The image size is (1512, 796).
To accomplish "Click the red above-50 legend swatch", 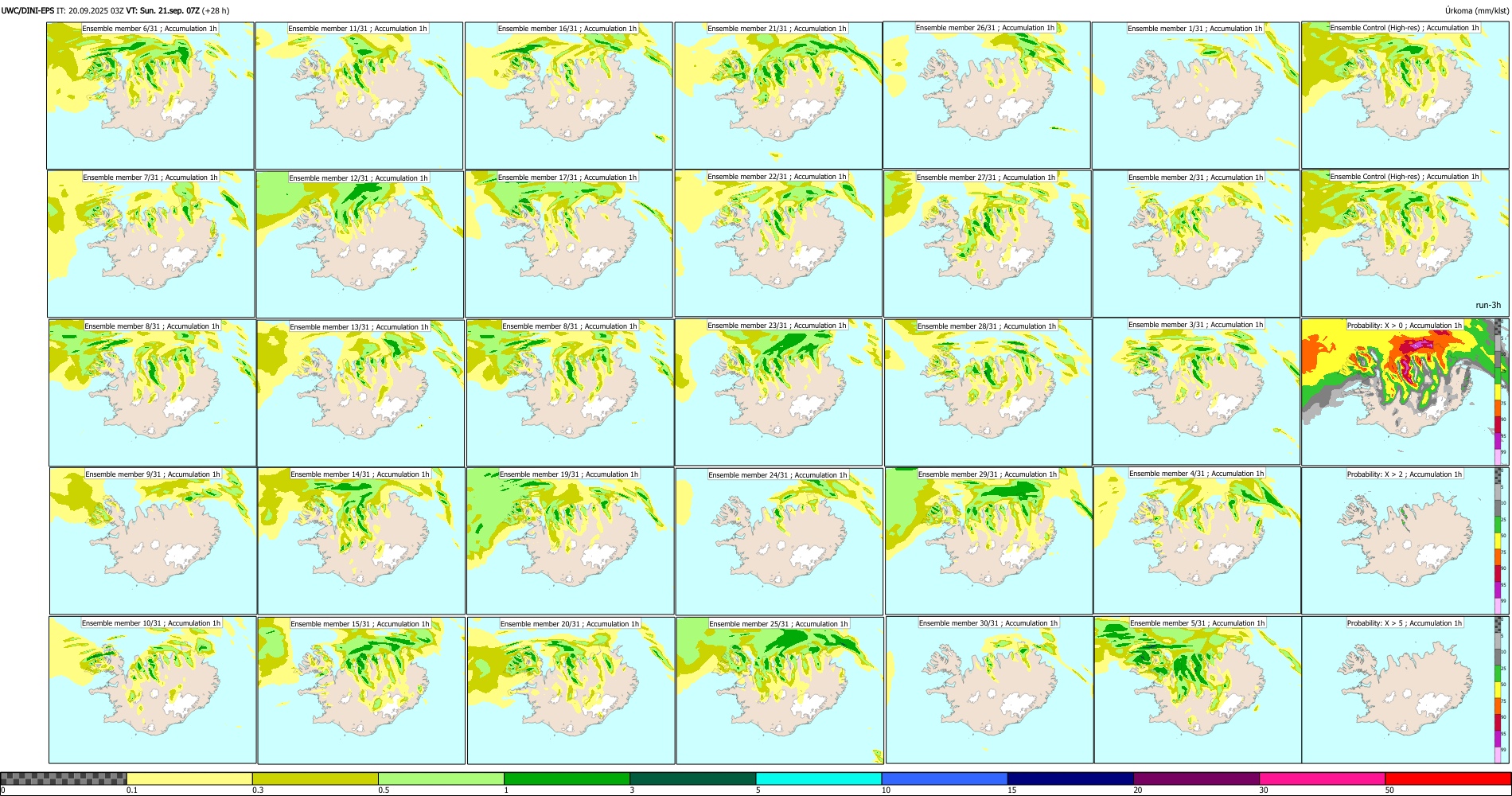I will (x=1448, y=778).
